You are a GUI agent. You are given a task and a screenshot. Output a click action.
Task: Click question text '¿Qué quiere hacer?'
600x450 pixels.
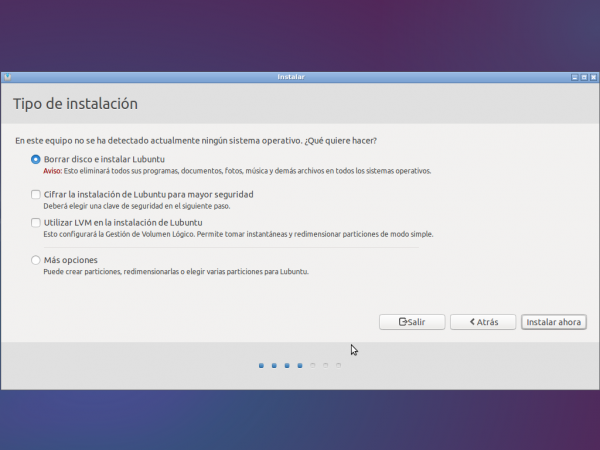click(x=341, y=141)
